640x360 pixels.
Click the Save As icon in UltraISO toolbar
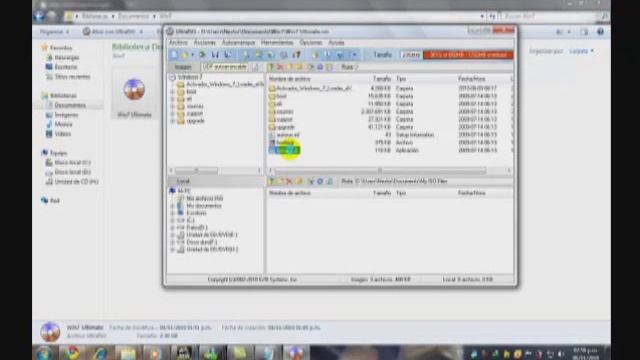pos(228,55)
